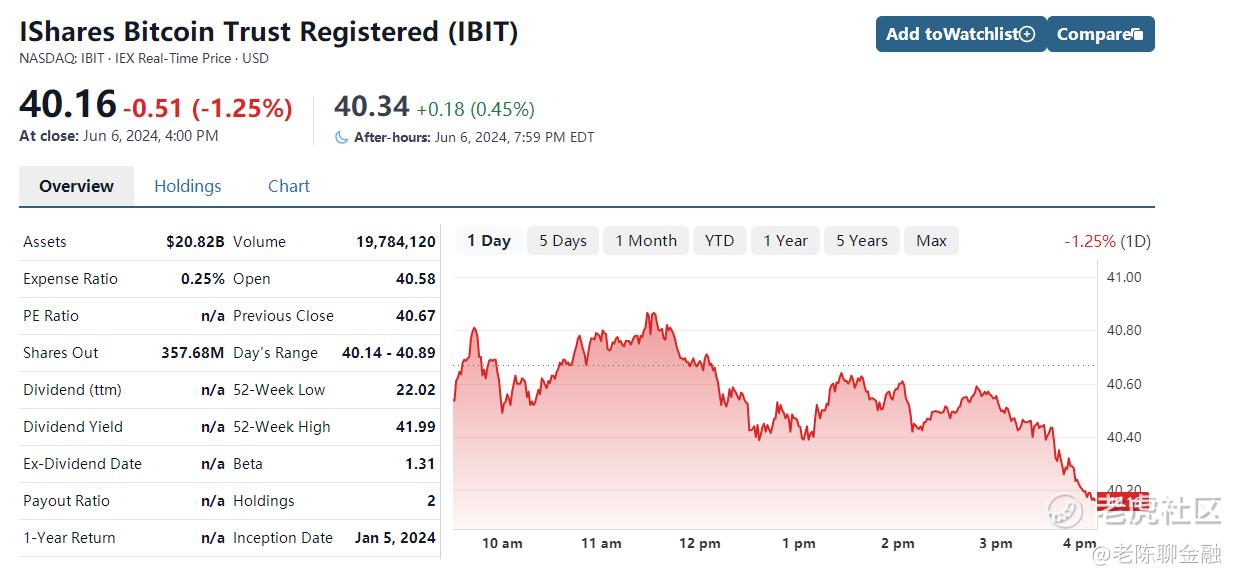Show the Max chart range
The image size is (1245, 582).
(931, 240)
